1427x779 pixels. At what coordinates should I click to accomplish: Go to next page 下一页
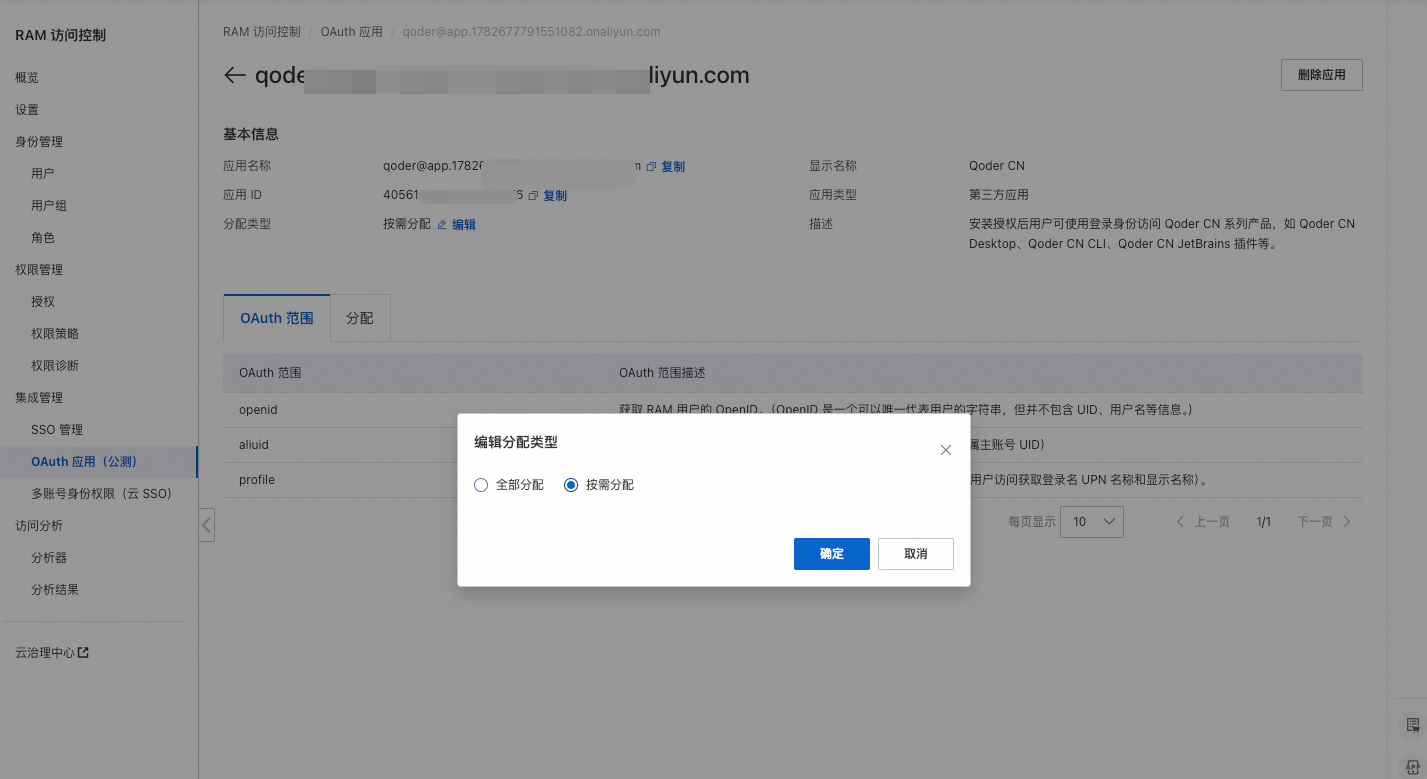[x=1325, y=522]
